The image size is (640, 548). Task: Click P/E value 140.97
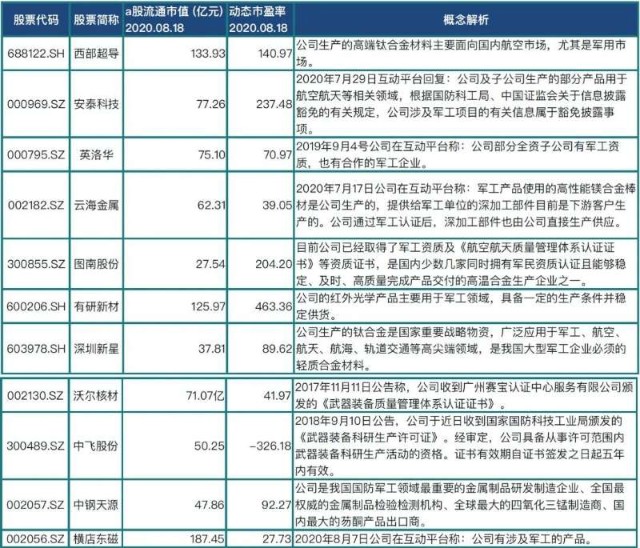coord(275,53)
